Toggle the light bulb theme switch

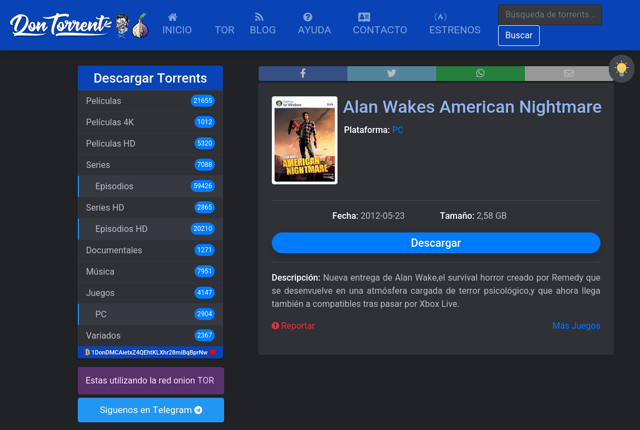tap(622, 69)
